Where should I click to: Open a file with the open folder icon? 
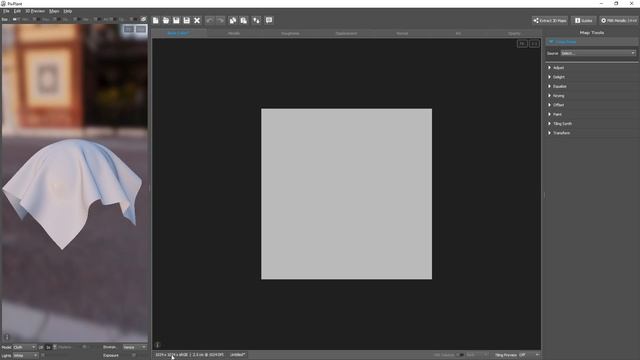point(166,20)
